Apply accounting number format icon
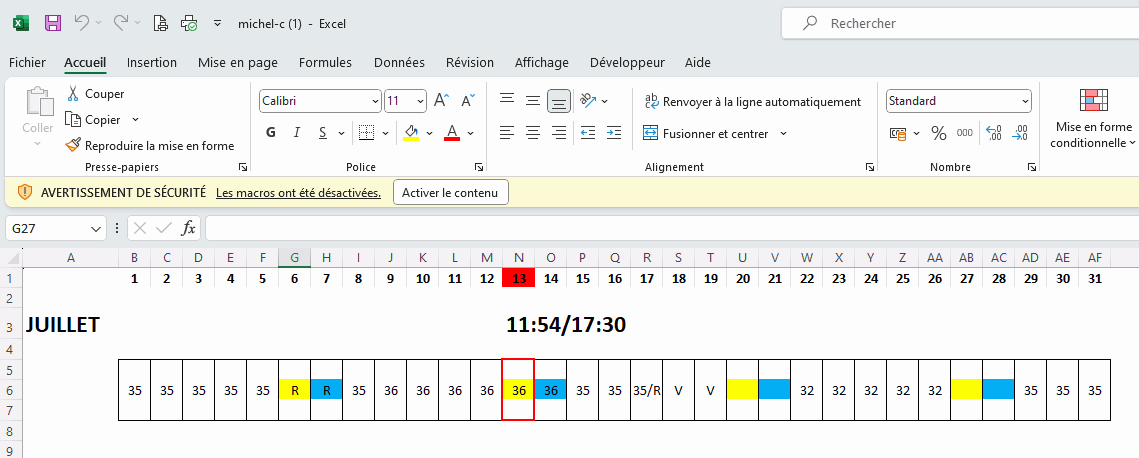 [x=899, y=133]
